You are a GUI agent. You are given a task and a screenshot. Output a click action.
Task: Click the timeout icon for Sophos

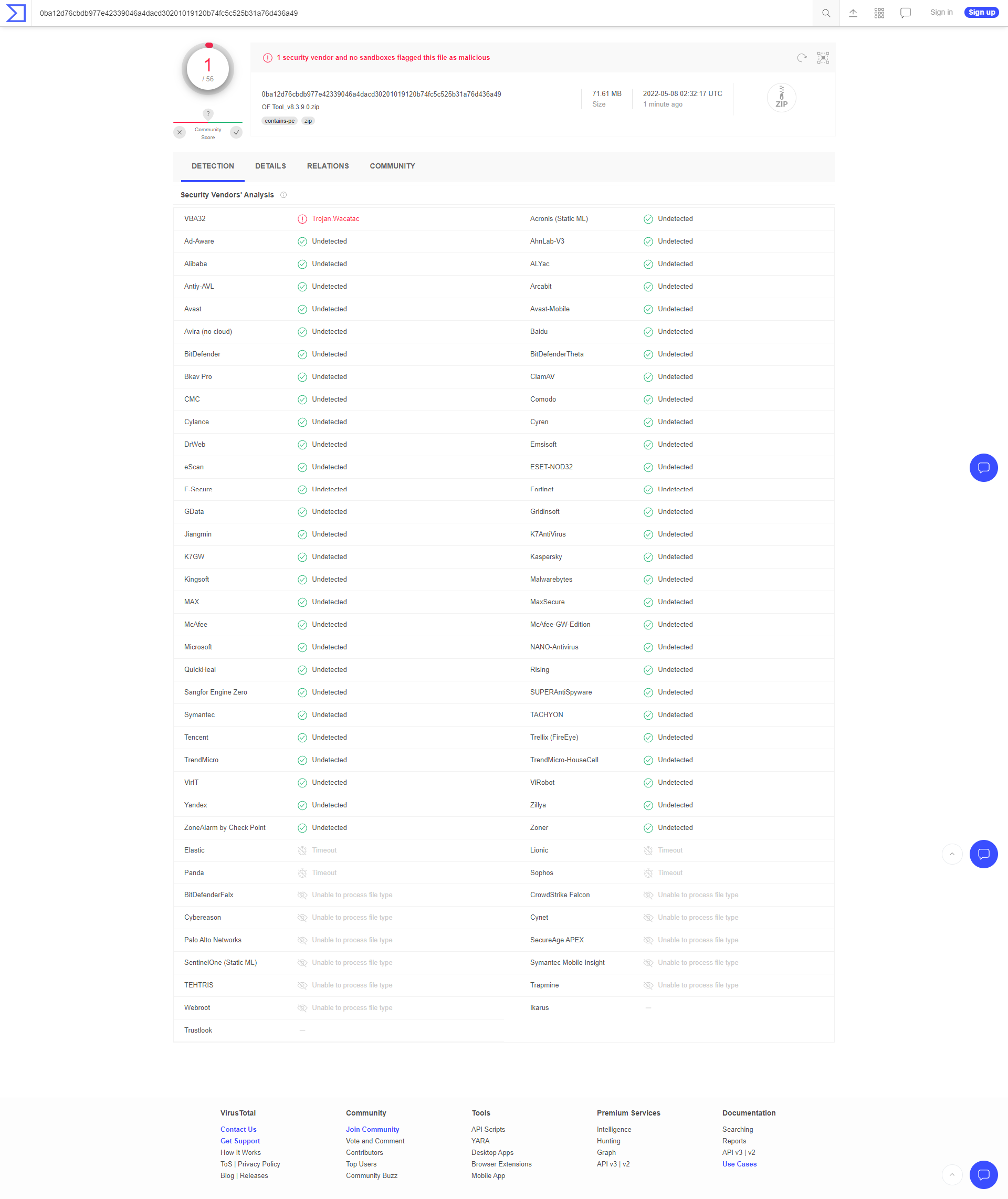click(648, 873)
